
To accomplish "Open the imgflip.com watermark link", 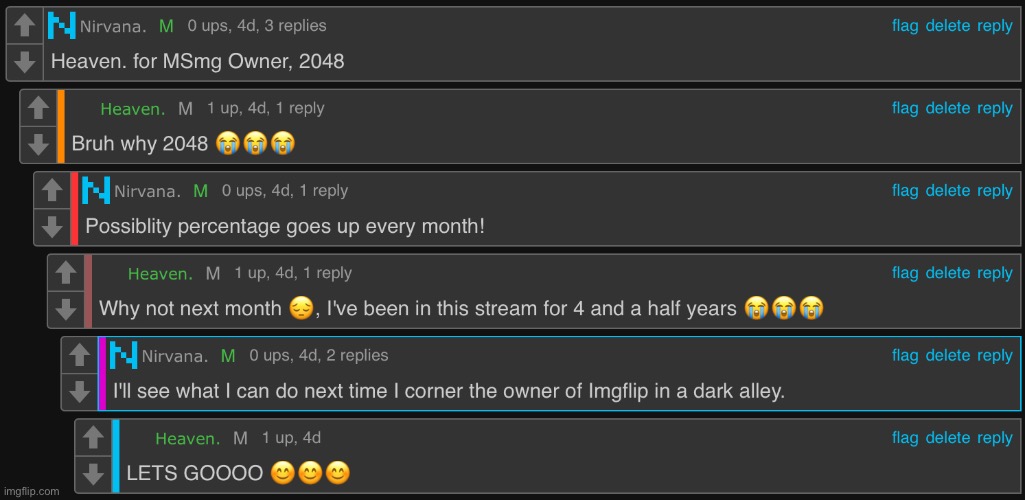I will pos(31,491).
